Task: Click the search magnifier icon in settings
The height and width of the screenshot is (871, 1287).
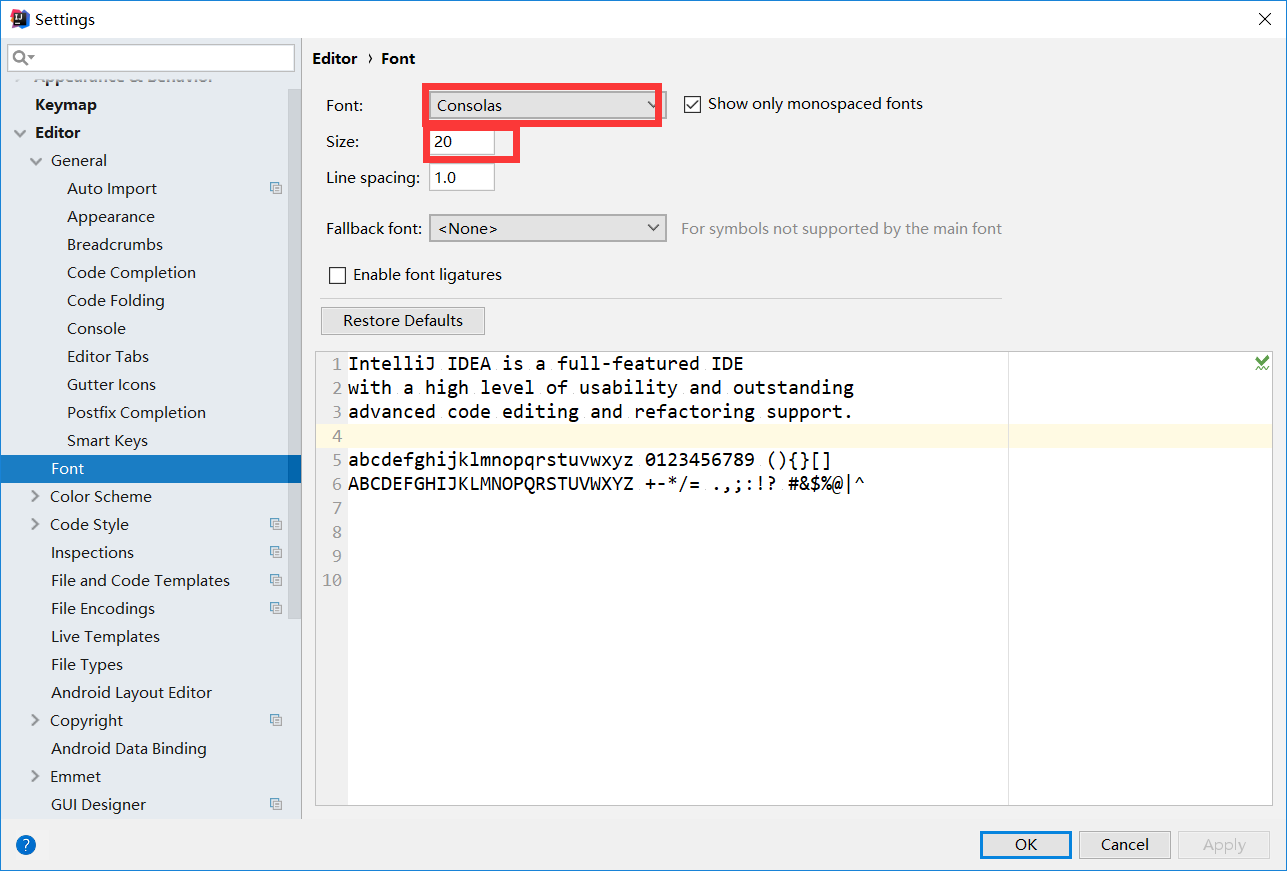Action: click(x=22, y=58)
